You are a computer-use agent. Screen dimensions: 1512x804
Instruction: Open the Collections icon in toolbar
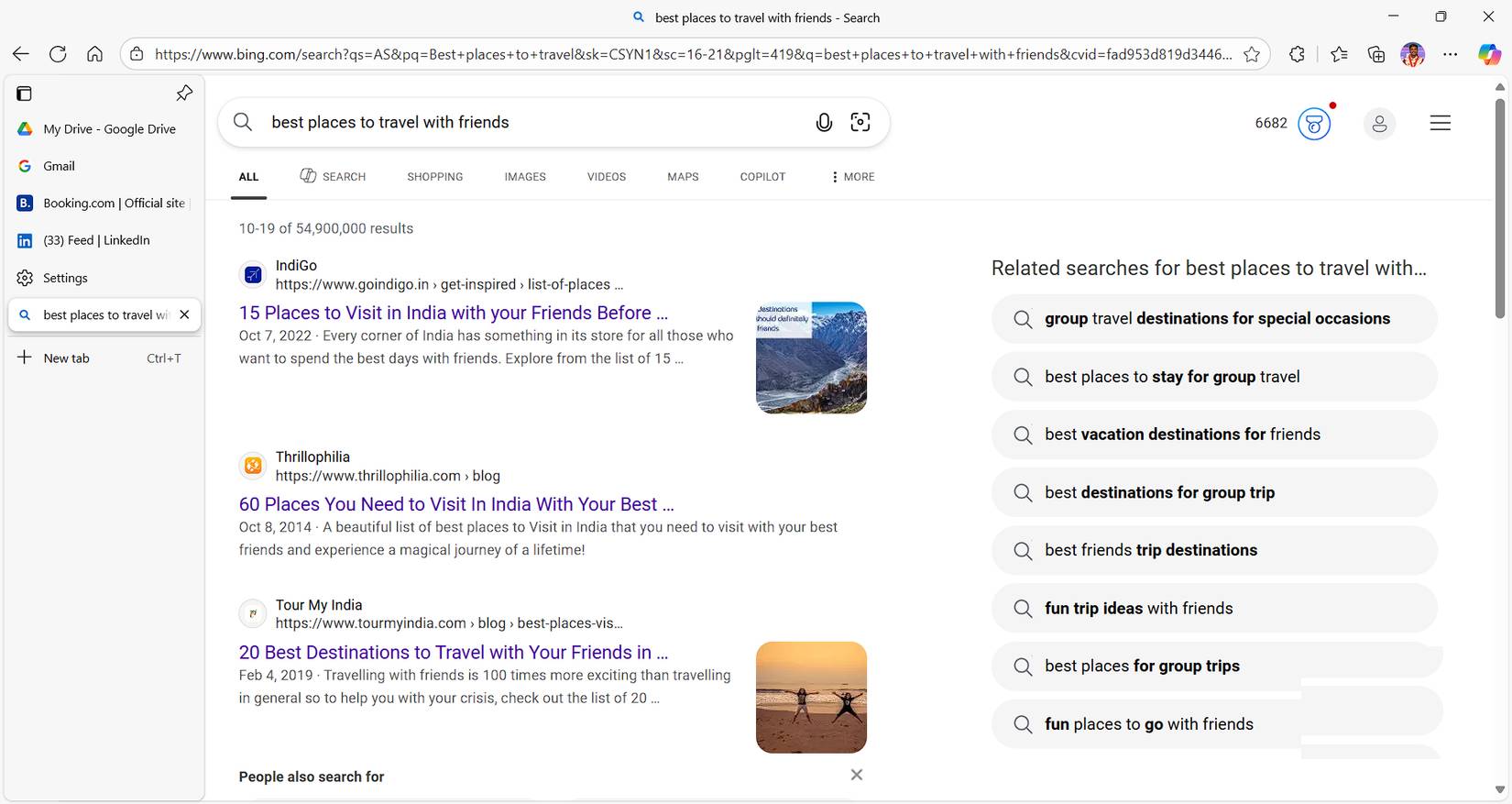1375,54
